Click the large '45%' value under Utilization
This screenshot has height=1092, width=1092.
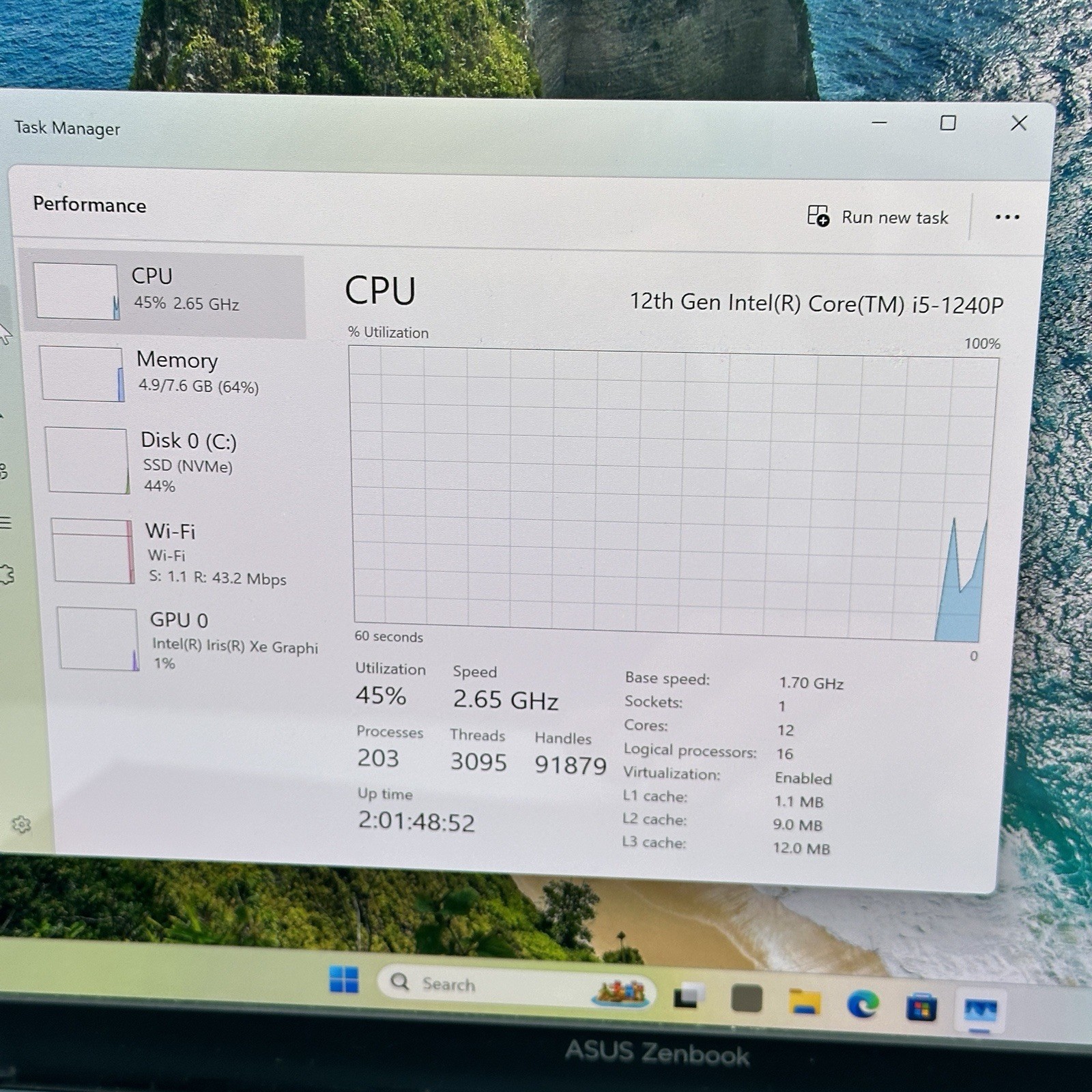381,695
